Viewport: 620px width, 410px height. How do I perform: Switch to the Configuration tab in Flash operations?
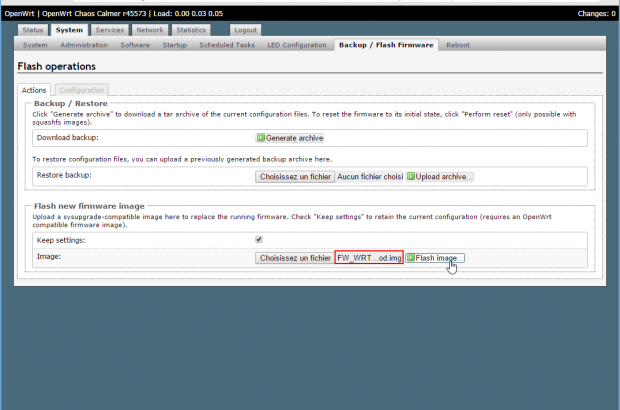[80, 90]
